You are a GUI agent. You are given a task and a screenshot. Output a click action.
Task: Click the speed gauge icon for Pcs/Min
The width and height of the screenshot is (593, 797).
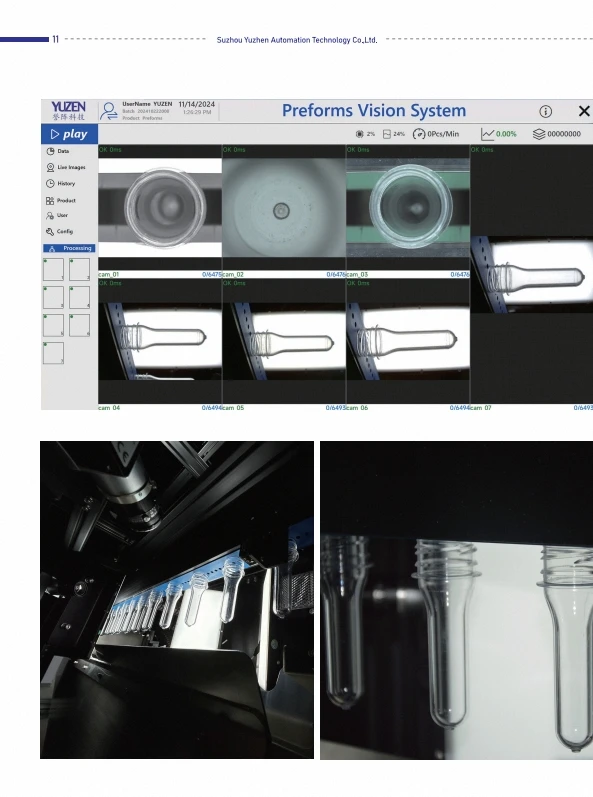[419, 134]
